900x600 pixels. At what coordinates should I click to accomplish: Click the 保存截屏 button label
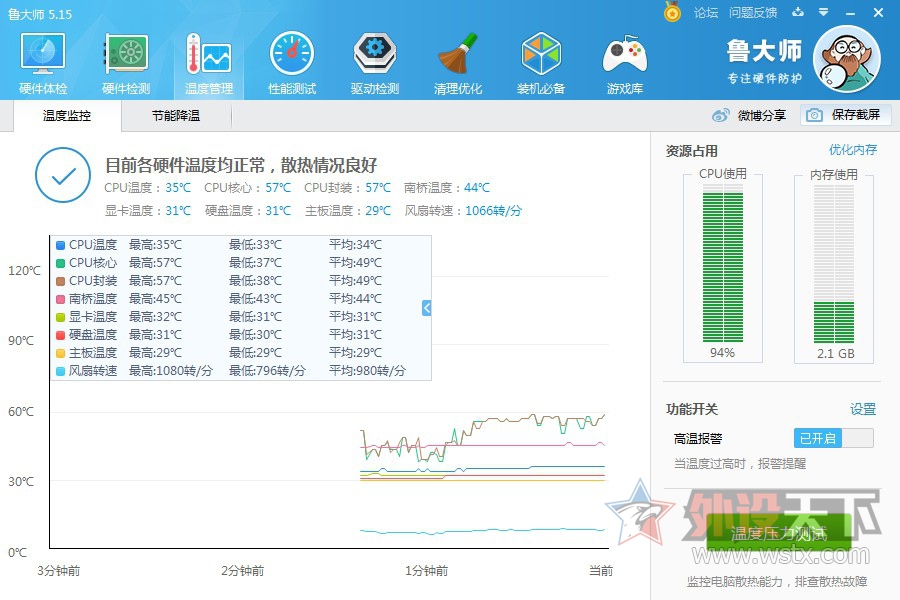(x=856, y=115)
